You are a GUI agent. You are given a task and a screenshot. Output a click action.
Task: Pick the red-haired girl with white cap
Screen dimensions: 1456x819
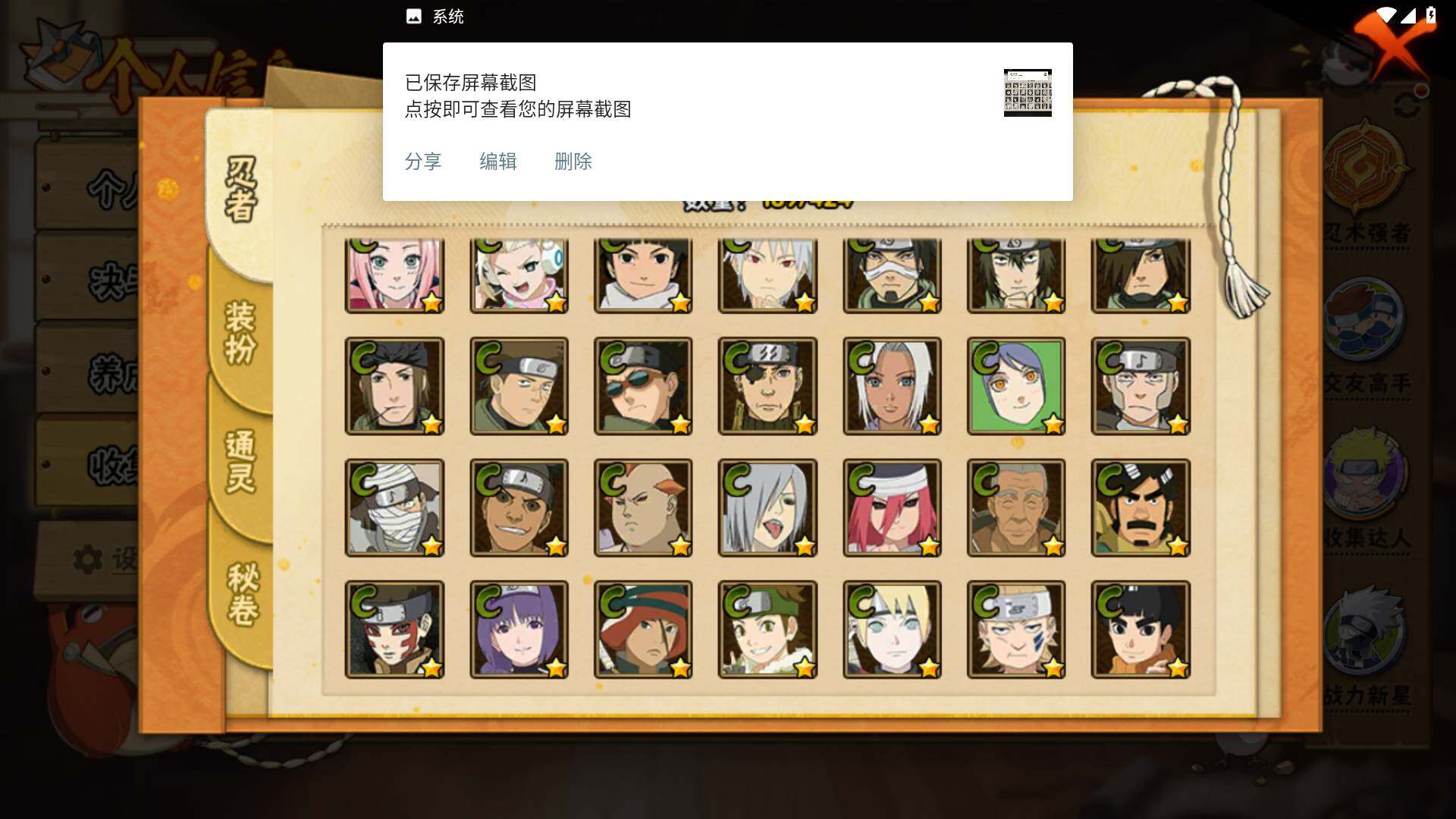tap(892, 507)
